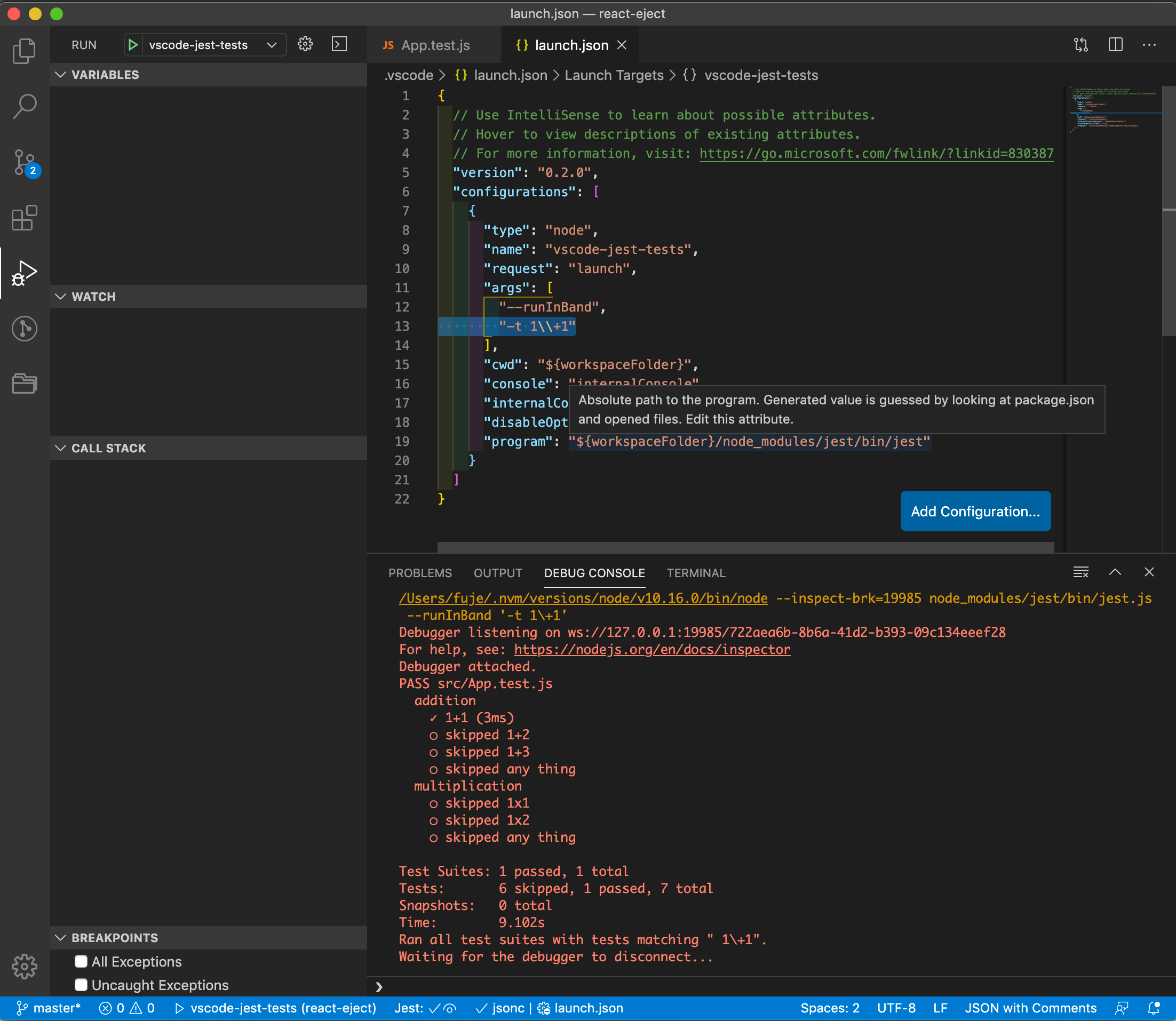This screenshot has width=1176, height=1021.
Task: Collapse the WATCH section
Action: click(61, 296)
